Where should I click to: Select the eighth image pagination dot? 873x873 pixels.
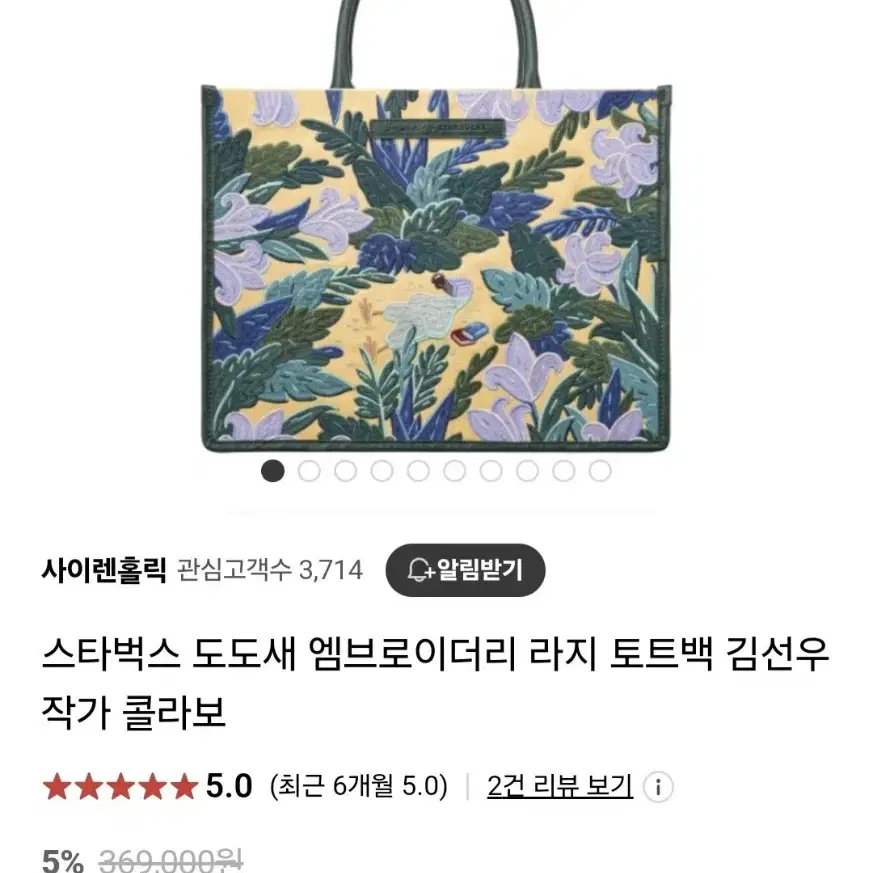[527, 471]
